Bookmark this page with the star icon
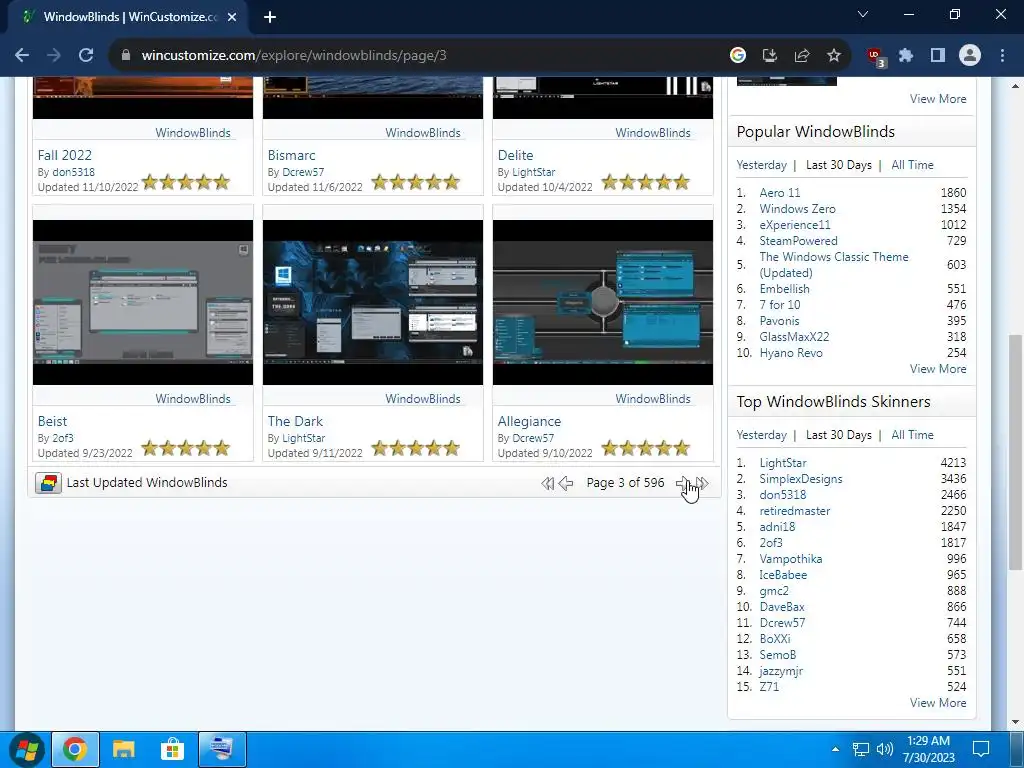 [x=834, y=56]
